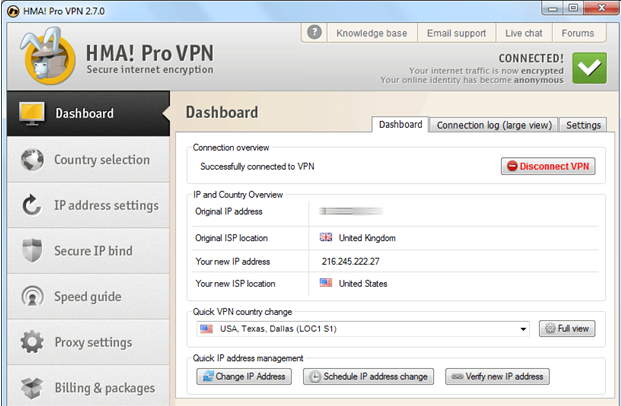Click the United Kingdom ISP location text
This screenshot has width=621, height=406.
coord(367,238)
